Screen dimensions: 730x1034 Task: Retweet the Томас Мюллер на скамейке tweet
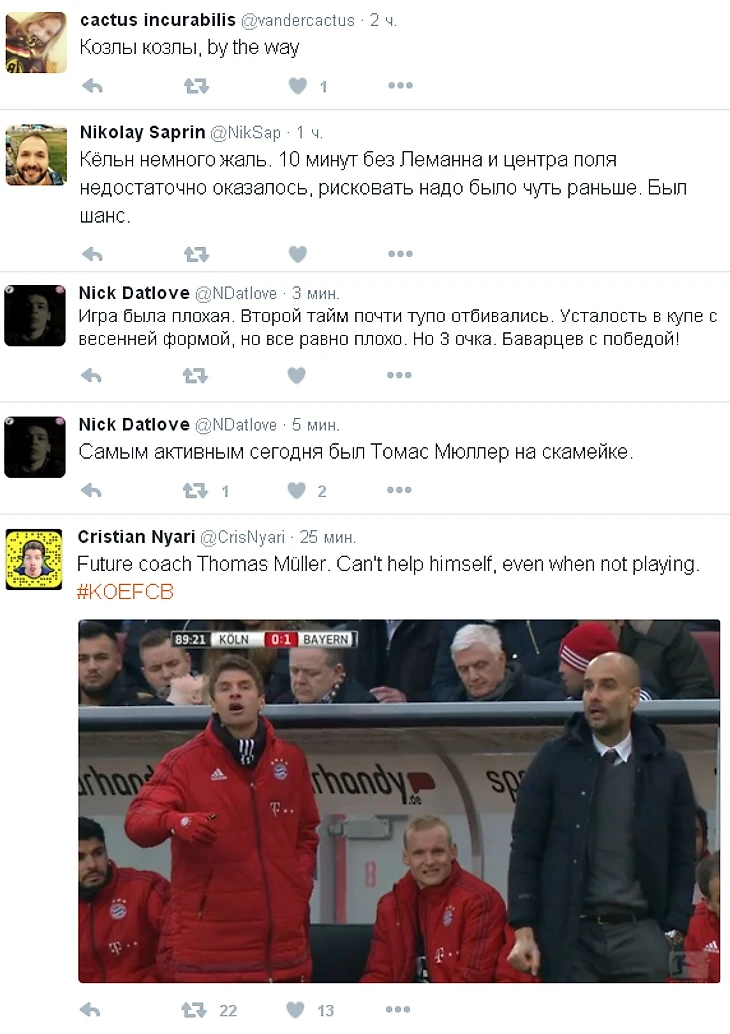click(x=195, y=490)
